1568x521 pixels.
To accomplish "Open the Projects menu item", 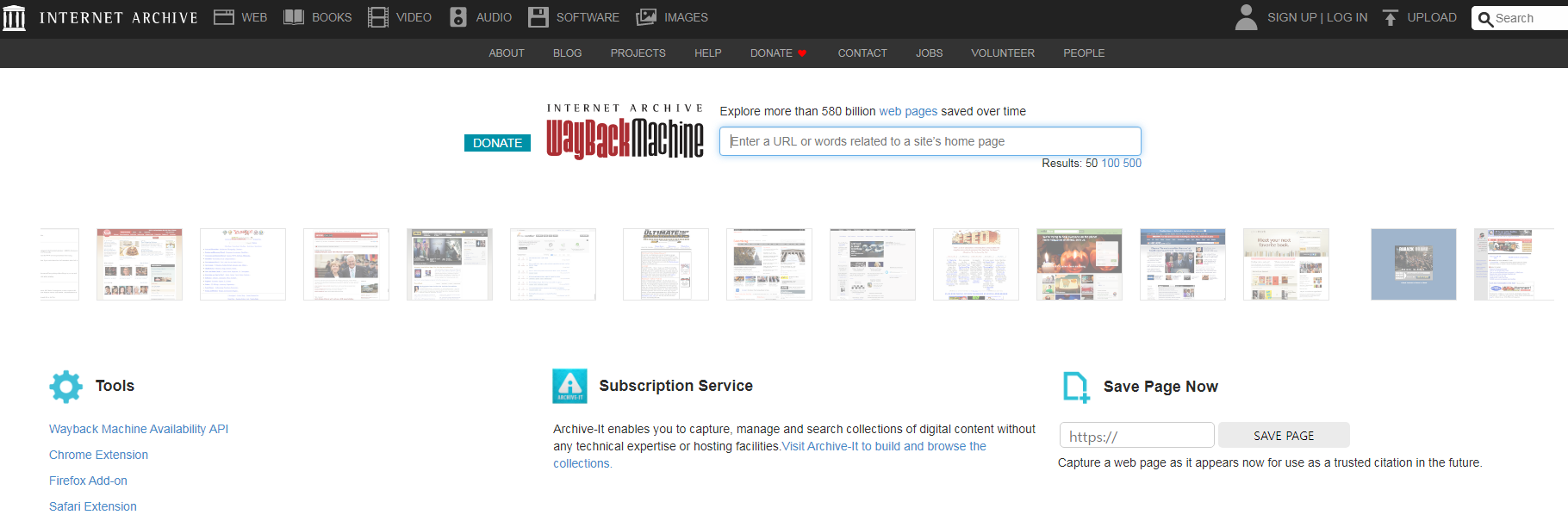I will [638, 53].
